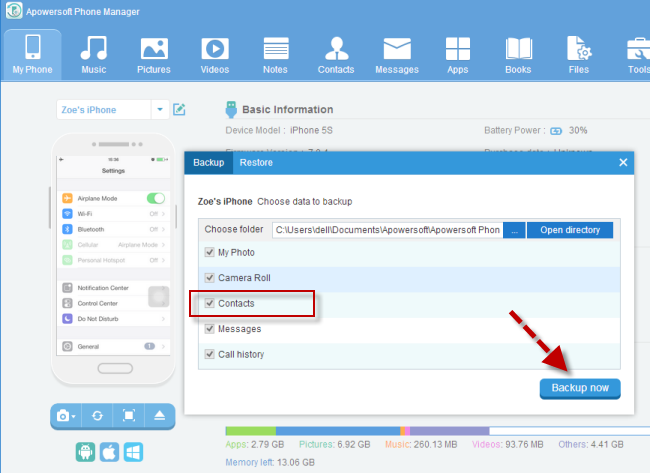This screenshot has height=473, width=650.
Task: Open the Books section
Action: [518, 54]
